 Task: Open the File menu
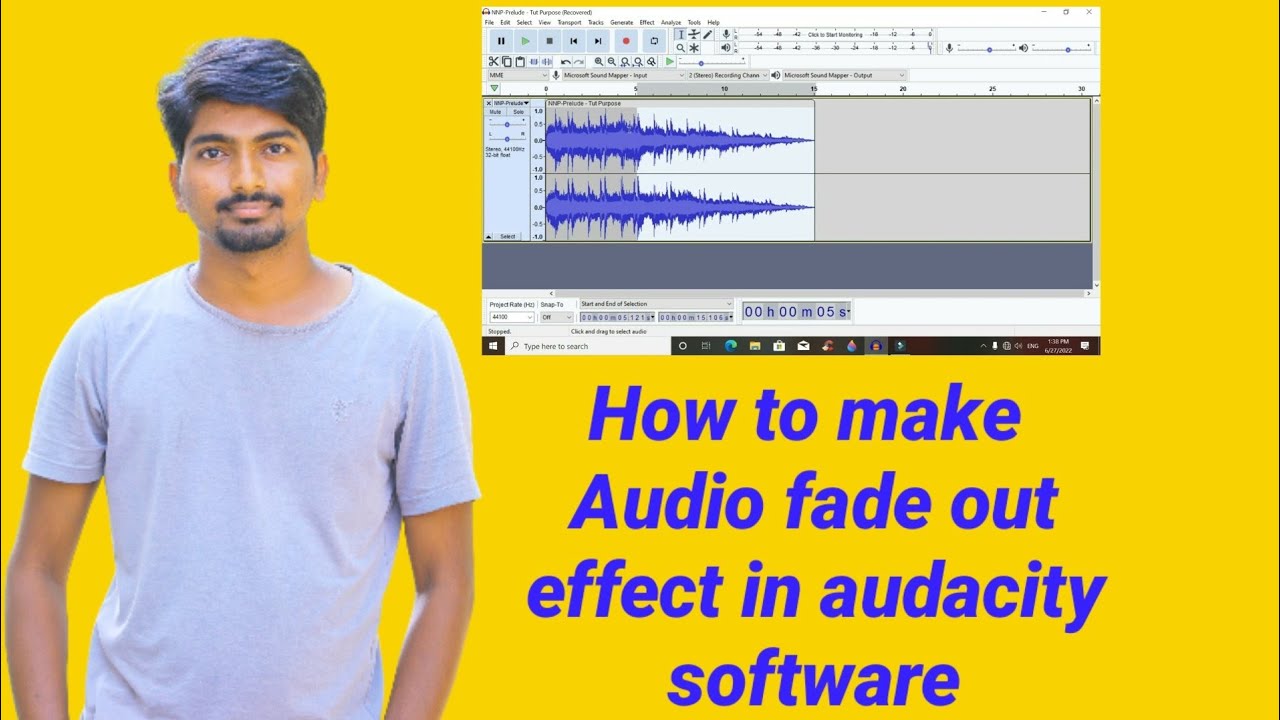pos(489,22)
